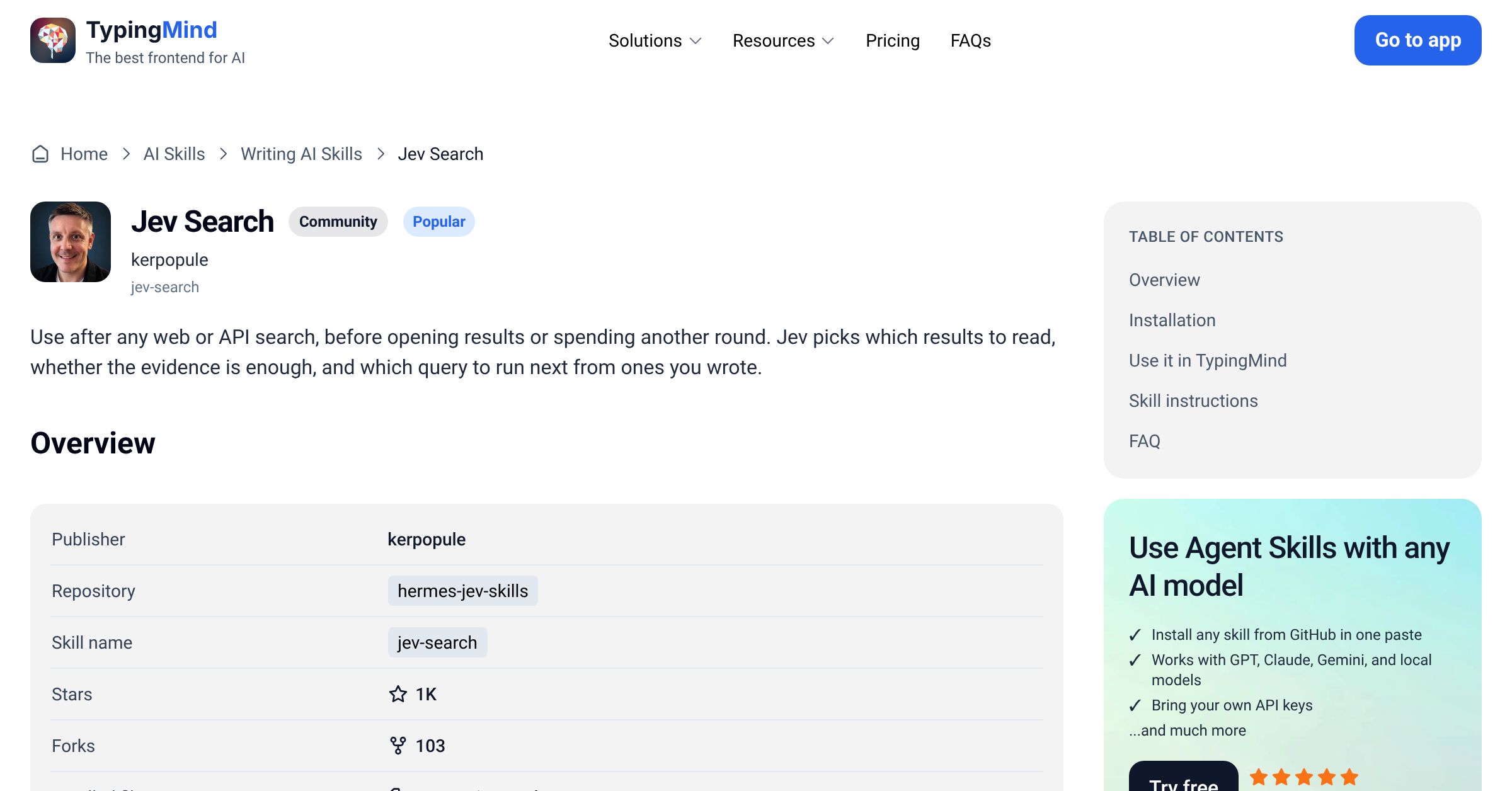Click the jev-search skill name tag

coord(437,642)
